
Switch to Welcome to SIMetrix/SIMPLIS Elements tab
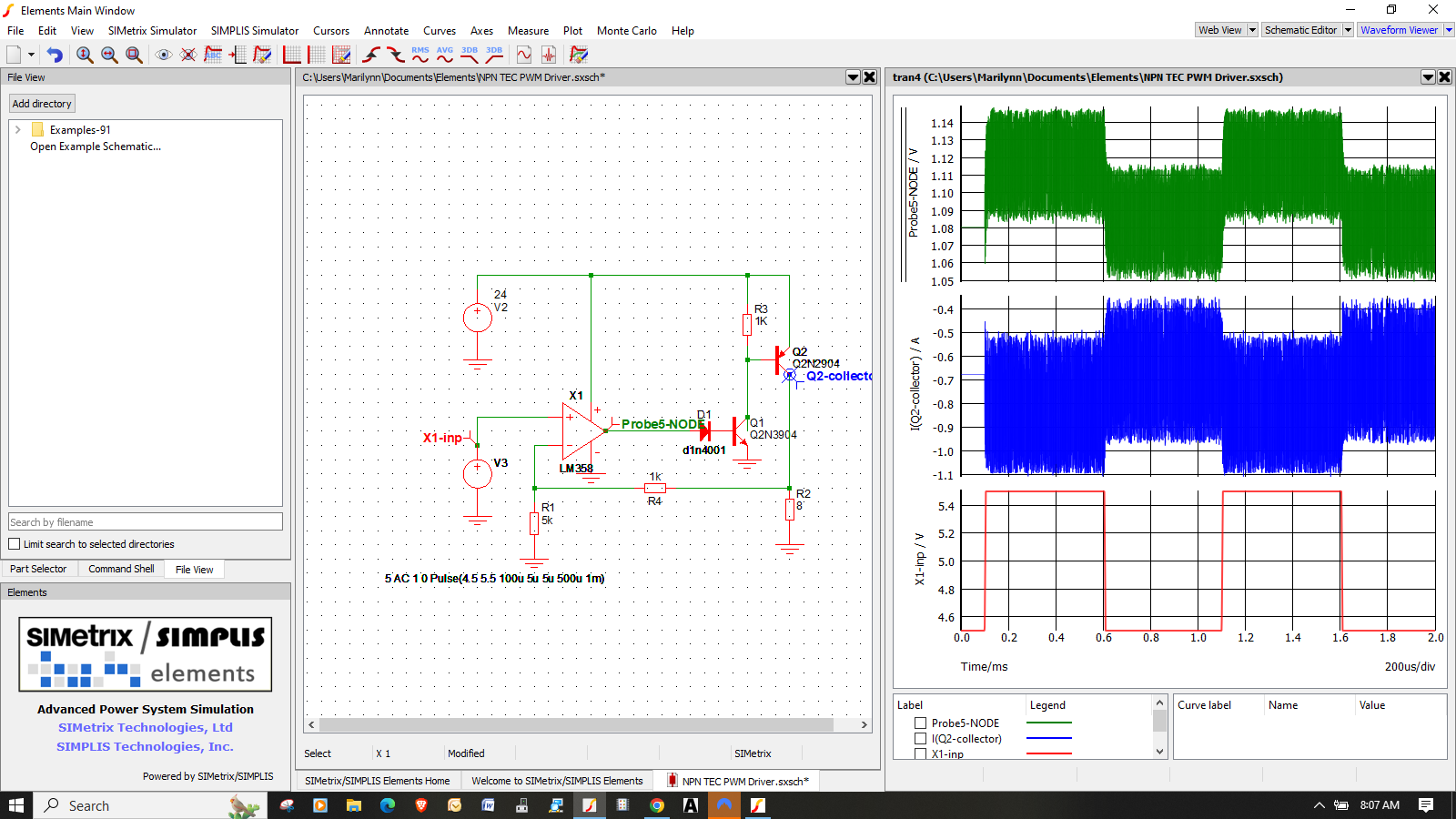[557, 781]
